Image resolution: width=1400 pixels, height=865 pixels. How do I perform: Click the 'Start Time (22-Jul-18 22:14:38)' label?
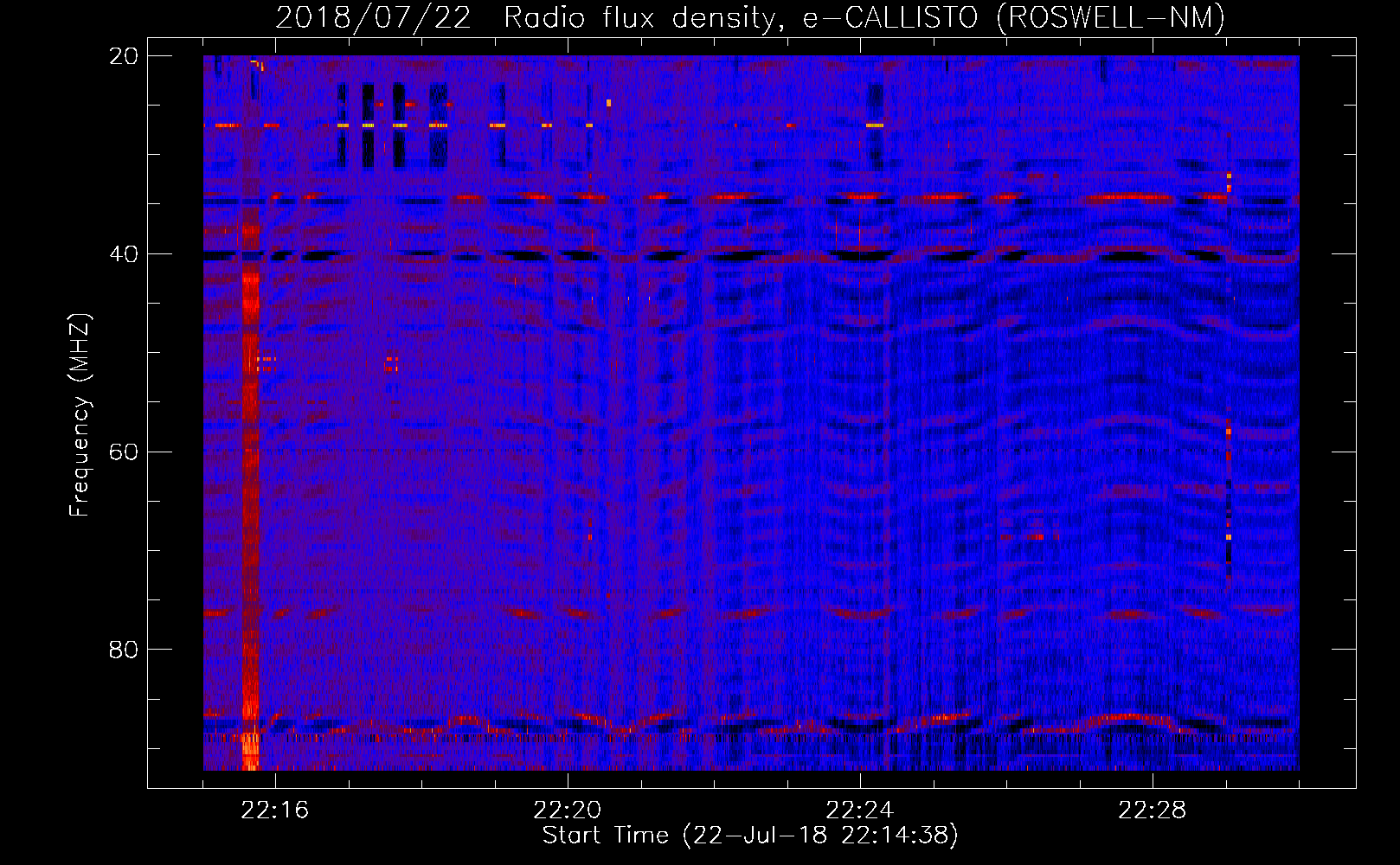[750, 836]
